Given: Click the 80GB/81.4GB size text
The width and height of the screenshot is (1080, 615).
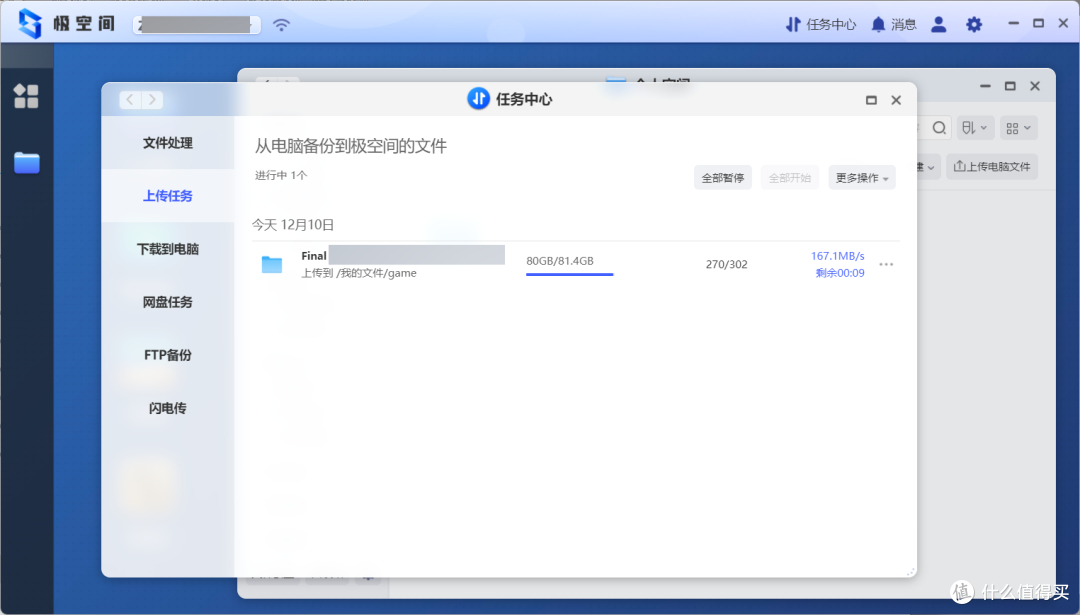Looking at the screenshot, I should [560, 261].
